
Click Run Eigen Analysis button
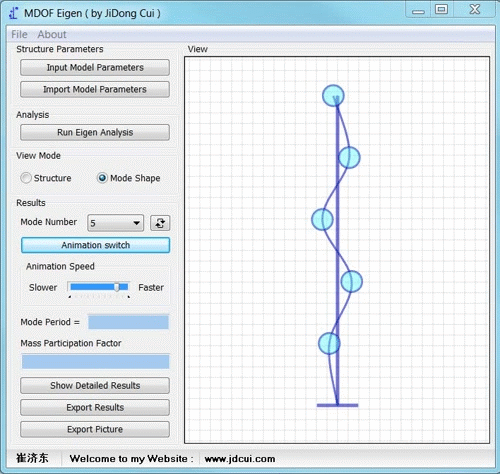(x=95, y=132)
